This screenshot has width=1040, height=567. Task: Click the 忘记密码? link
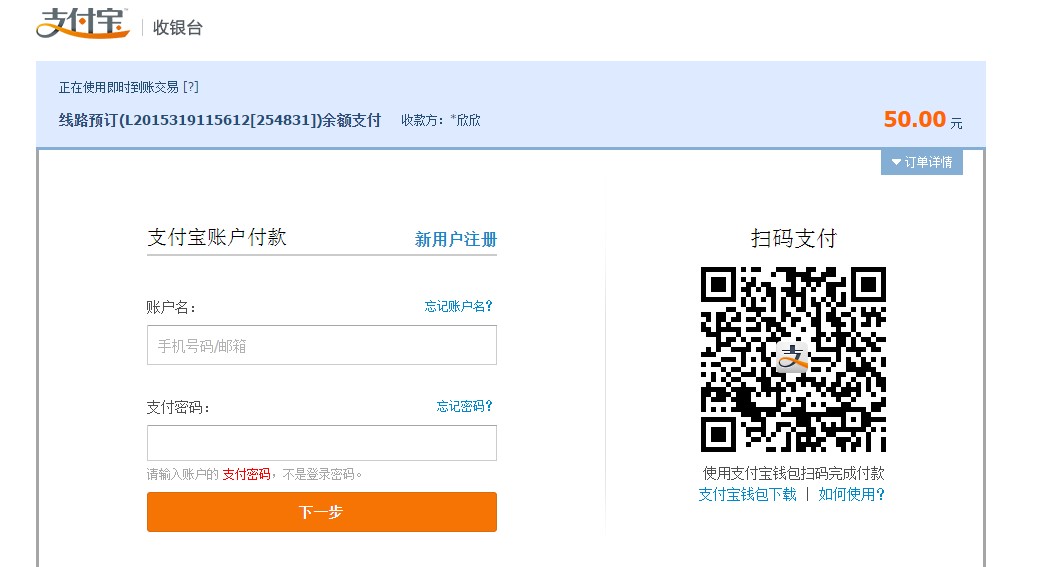pyautogui.click(x=464, y=406)
